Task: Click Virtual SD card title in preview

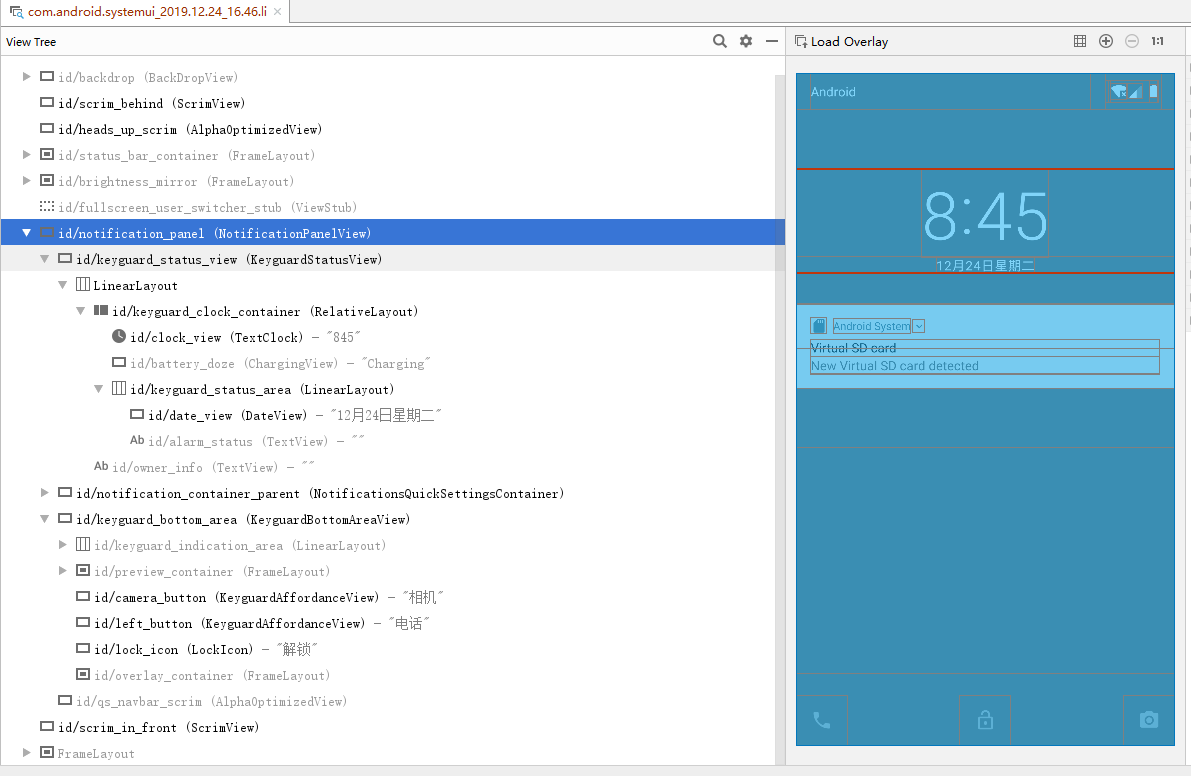Action: pos(854,348)
